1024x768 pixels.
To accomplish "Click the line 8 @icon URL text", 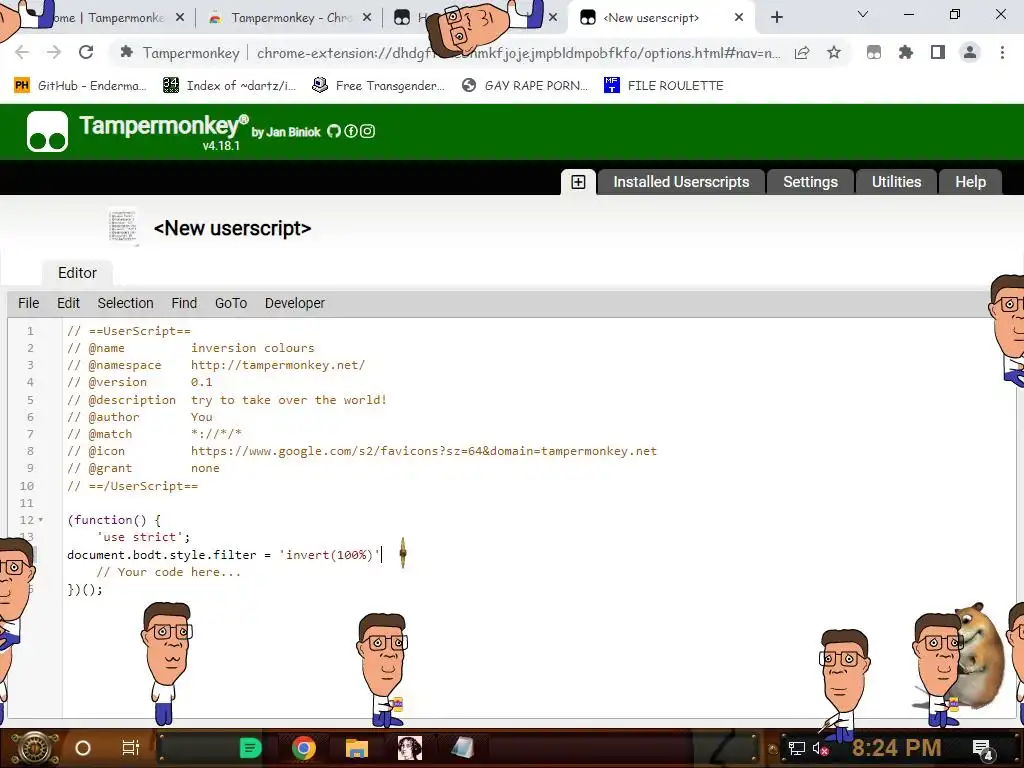I will point(424,451).
